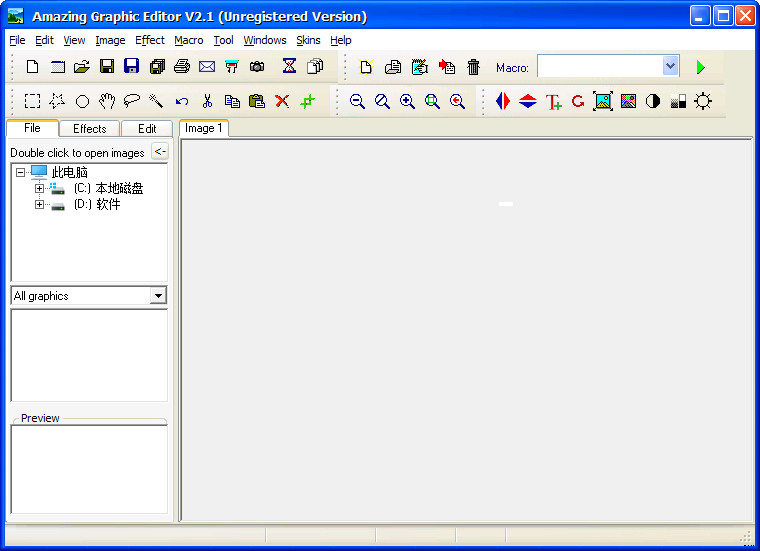Select the D: drive in tree
The height and width of the screenshot is (551, 760).
tap(97, 204)
